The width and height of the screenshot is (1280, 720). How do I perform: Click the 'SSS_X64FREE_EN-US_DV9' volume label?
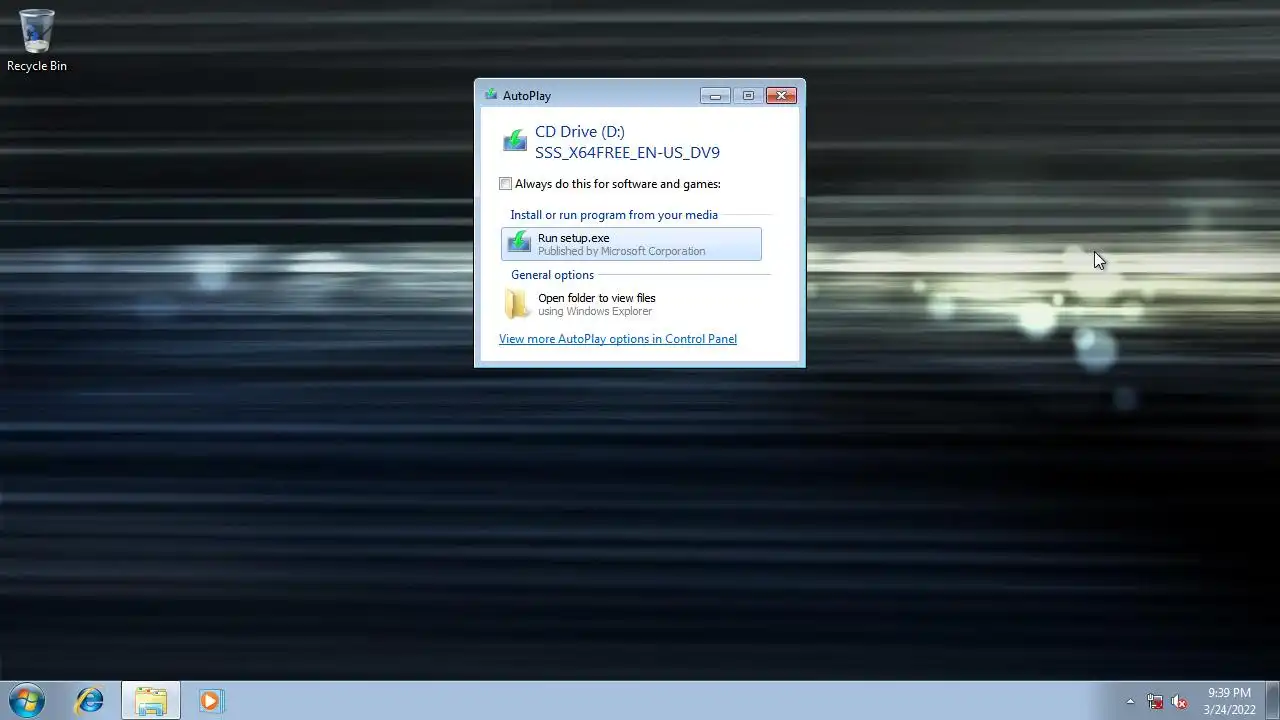point(627,153)
